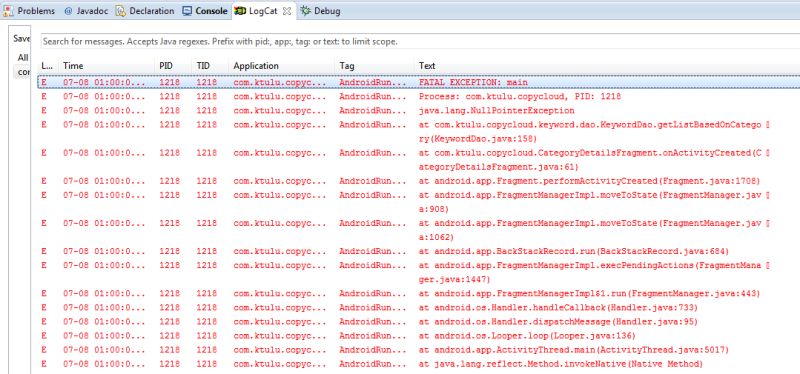800x374 pixels.
Task: Open the Problems tab
Action: tap(29, 11)
